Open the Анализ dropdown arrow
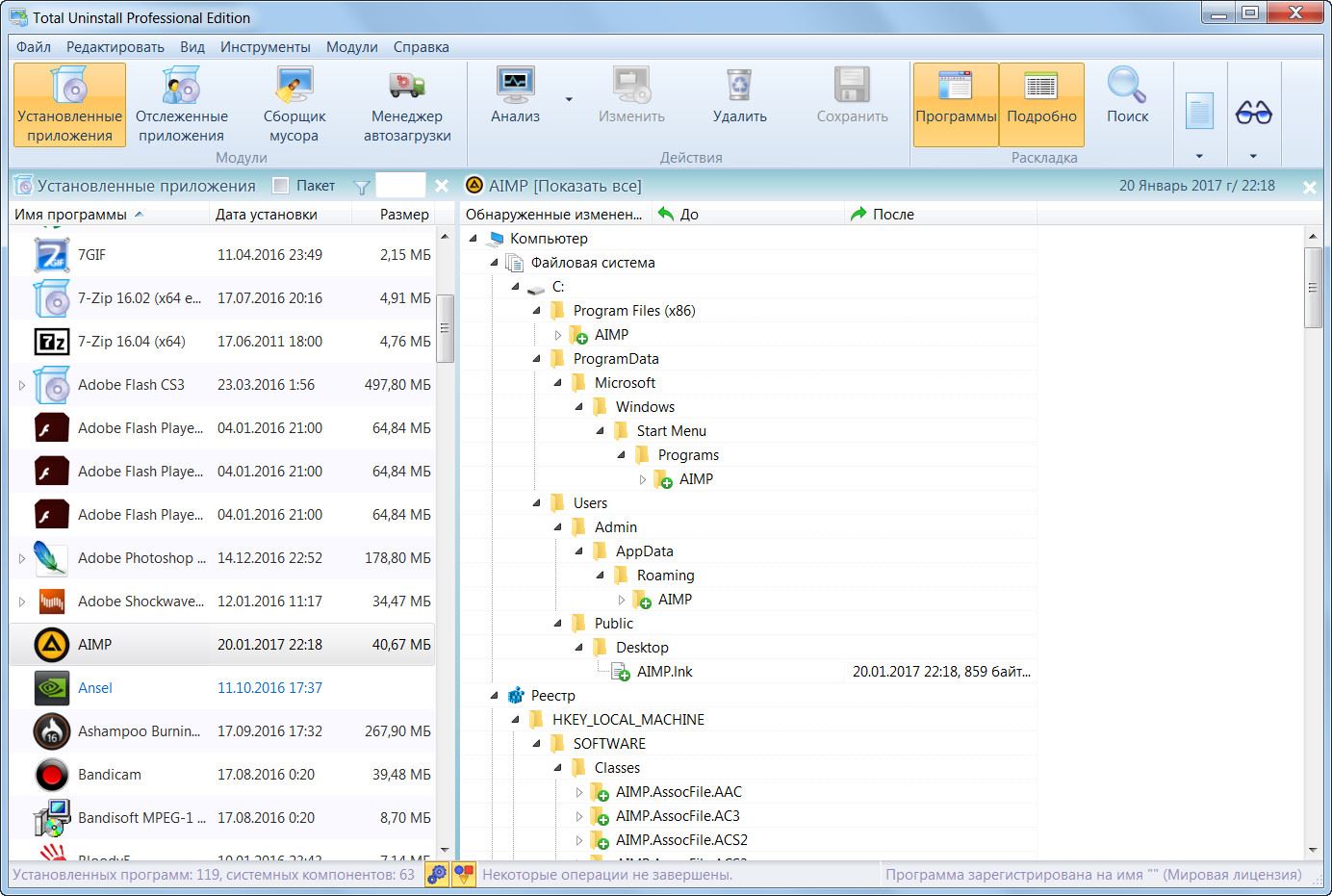Viewport: 1332px width, 896px height. (569, 99)
